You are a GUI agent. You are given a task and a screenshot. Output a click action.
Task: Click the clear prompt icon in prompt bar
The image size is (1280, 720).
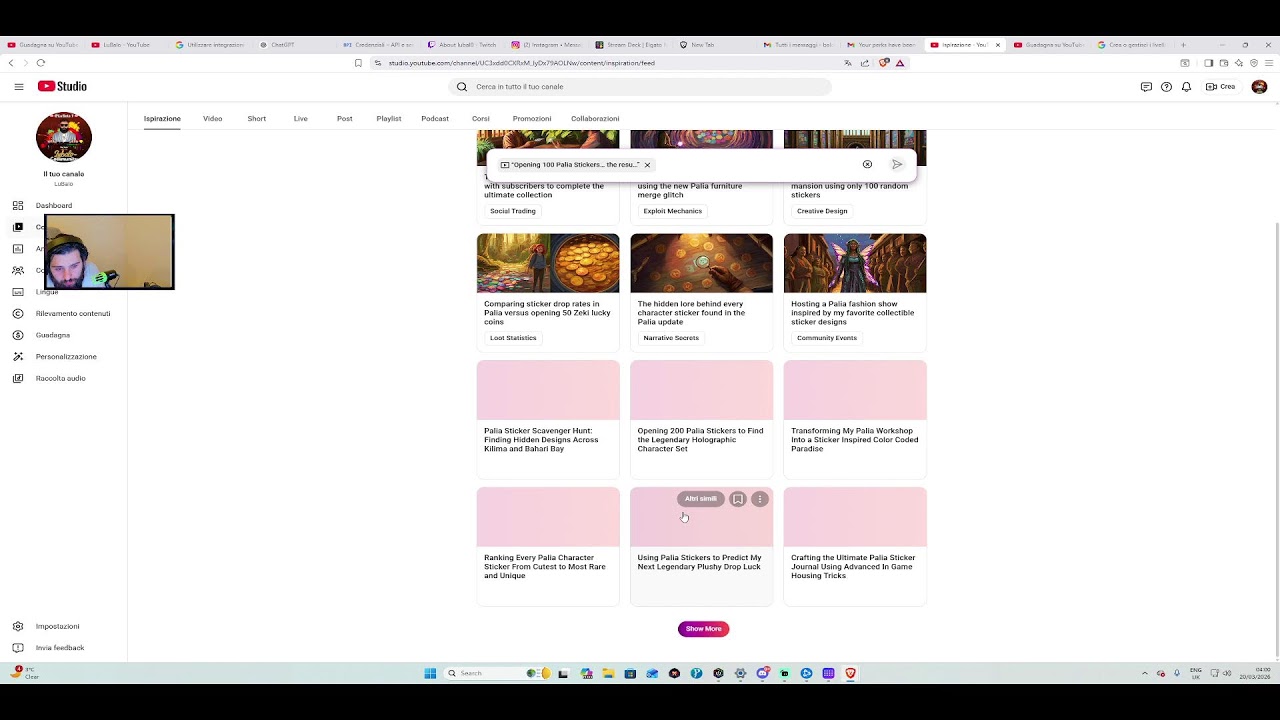point(867,164)
